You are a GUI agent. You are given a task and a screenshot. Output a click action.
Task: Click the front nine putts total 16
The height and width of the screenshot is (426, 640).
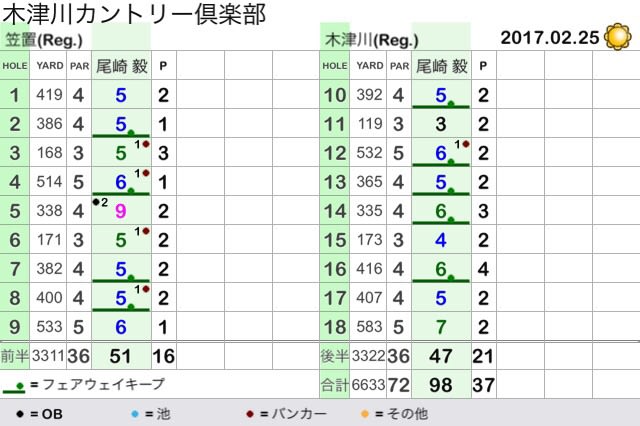pyautogui.click(x=164, y=356)
